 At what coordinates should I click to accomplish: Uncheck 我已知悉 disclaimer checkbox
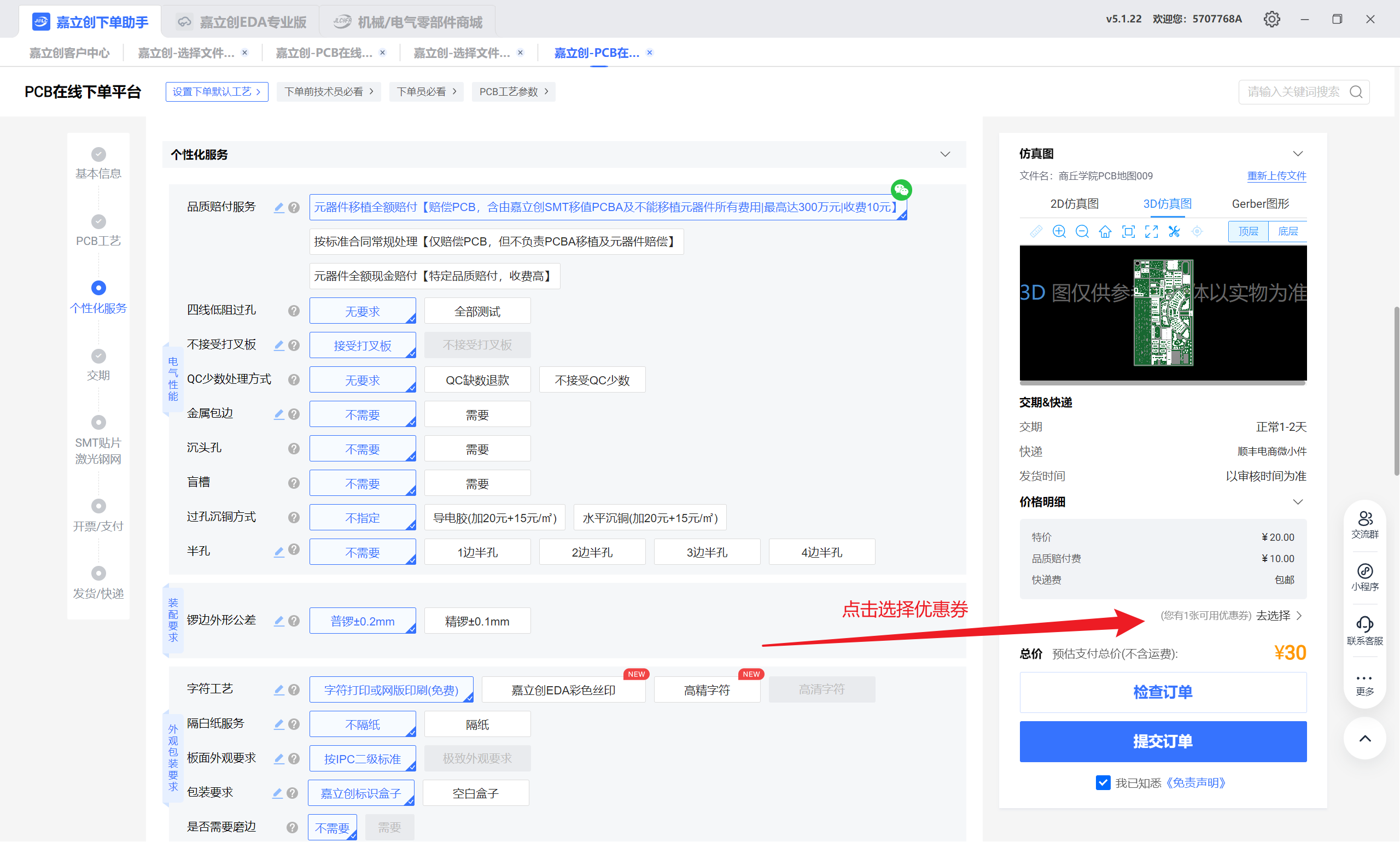click(x=1102, y=782)
